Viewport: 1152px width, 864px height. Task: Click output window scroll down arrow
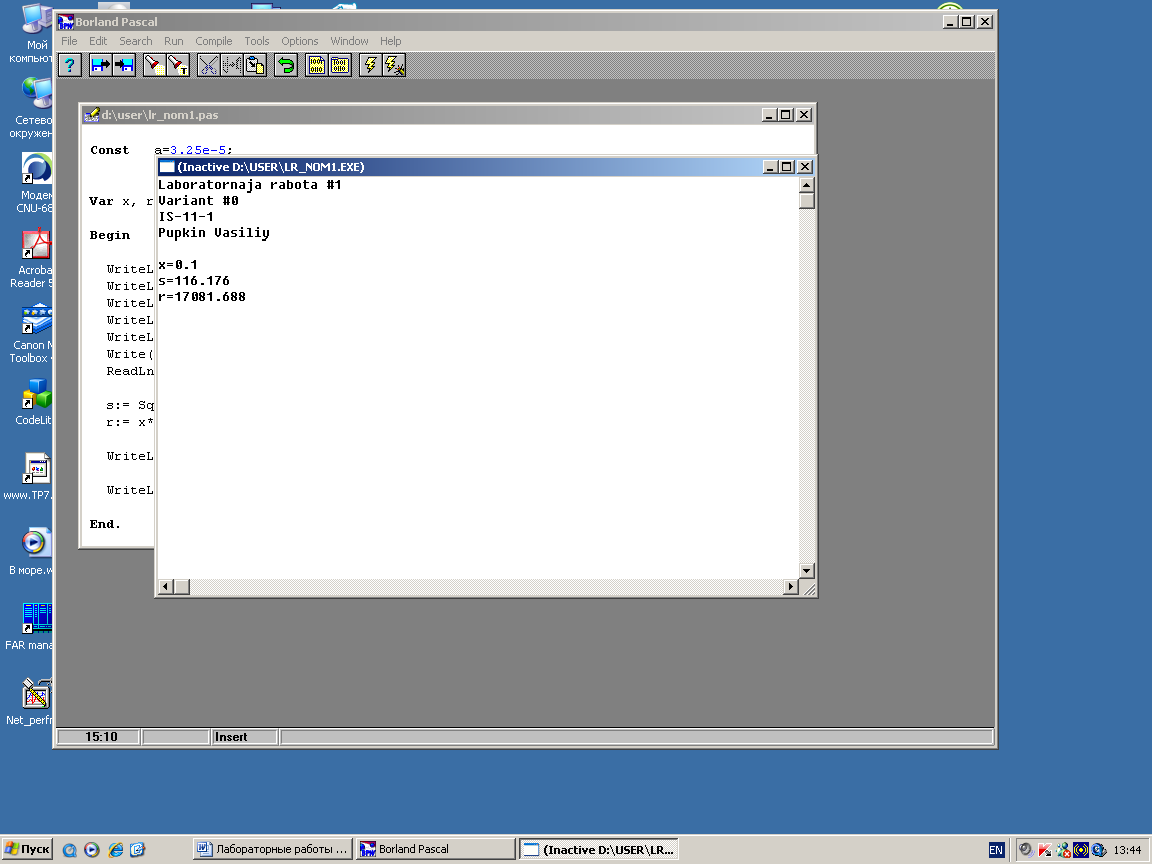click(x=806, y=570)
